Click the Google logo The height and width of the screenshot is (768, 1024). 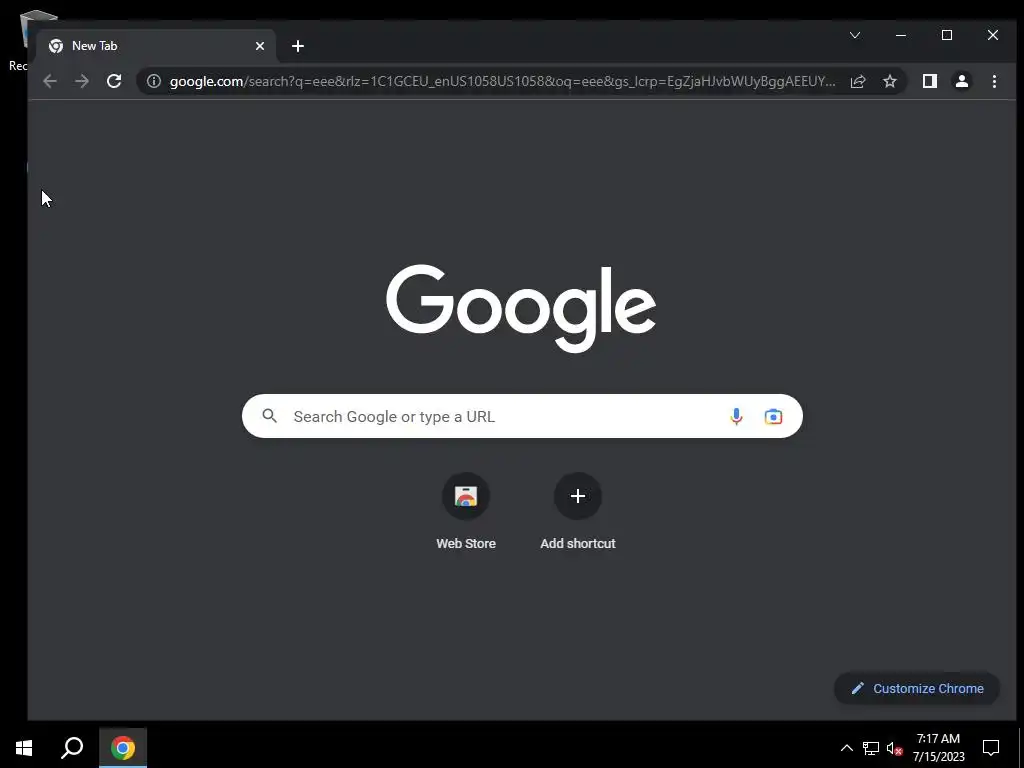pyautogui.click(x=521, y=308)
